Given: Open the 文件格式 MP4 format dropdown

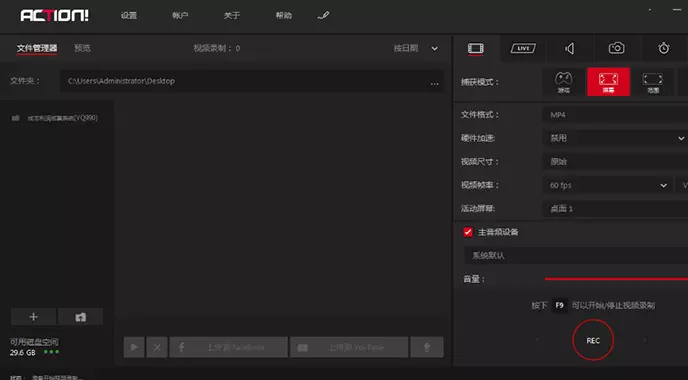Looking at the screenshot, I should (615, 115).
